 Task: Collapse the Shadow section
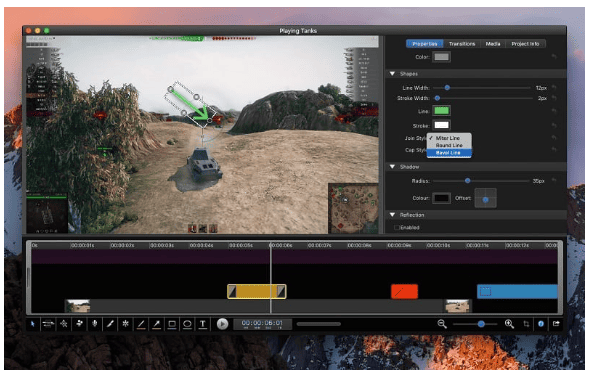pos(392,166)
